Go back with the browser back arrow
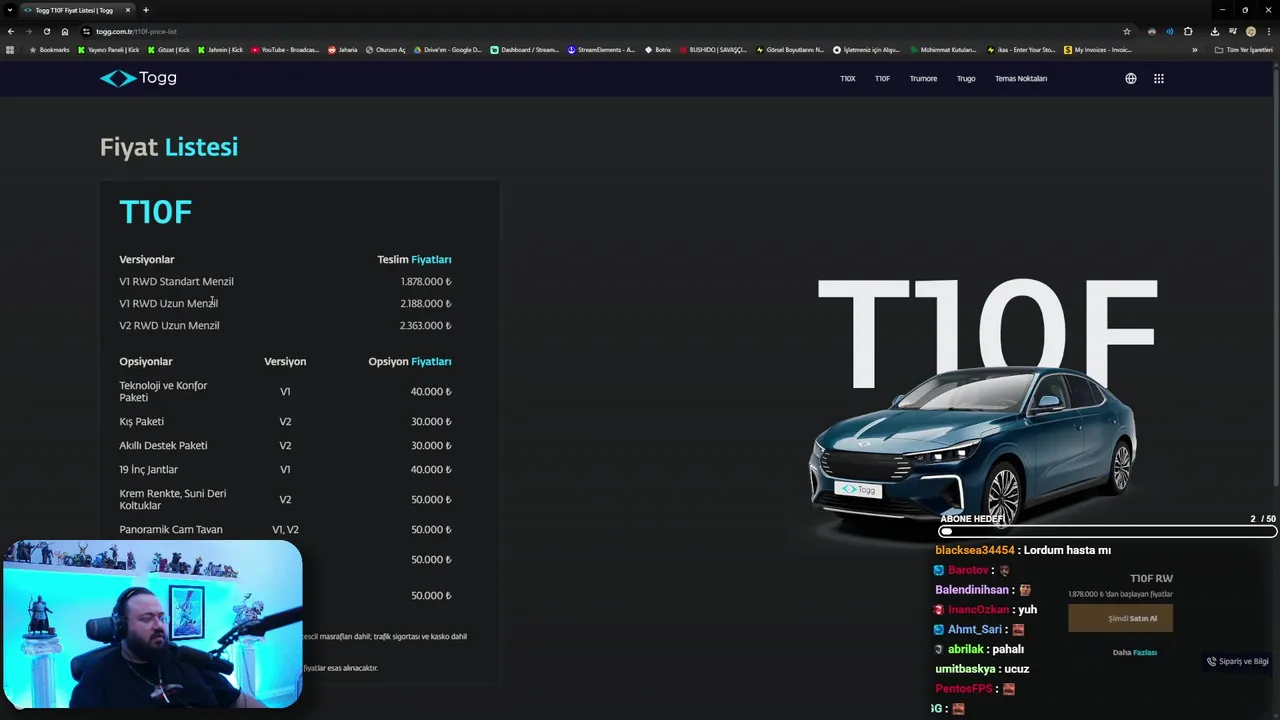Image resolution: width=1280 pixels, height=720 pixels. point(11,31)
